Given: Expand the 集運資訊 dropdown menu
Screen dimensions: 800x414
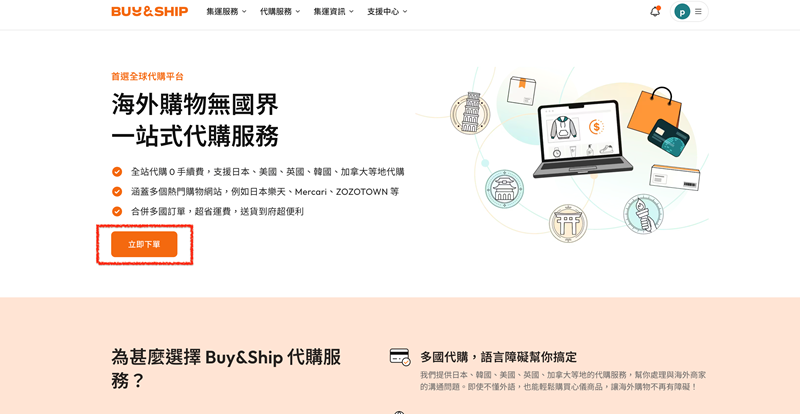Looking at the screenshot, I should click(334, 11).
